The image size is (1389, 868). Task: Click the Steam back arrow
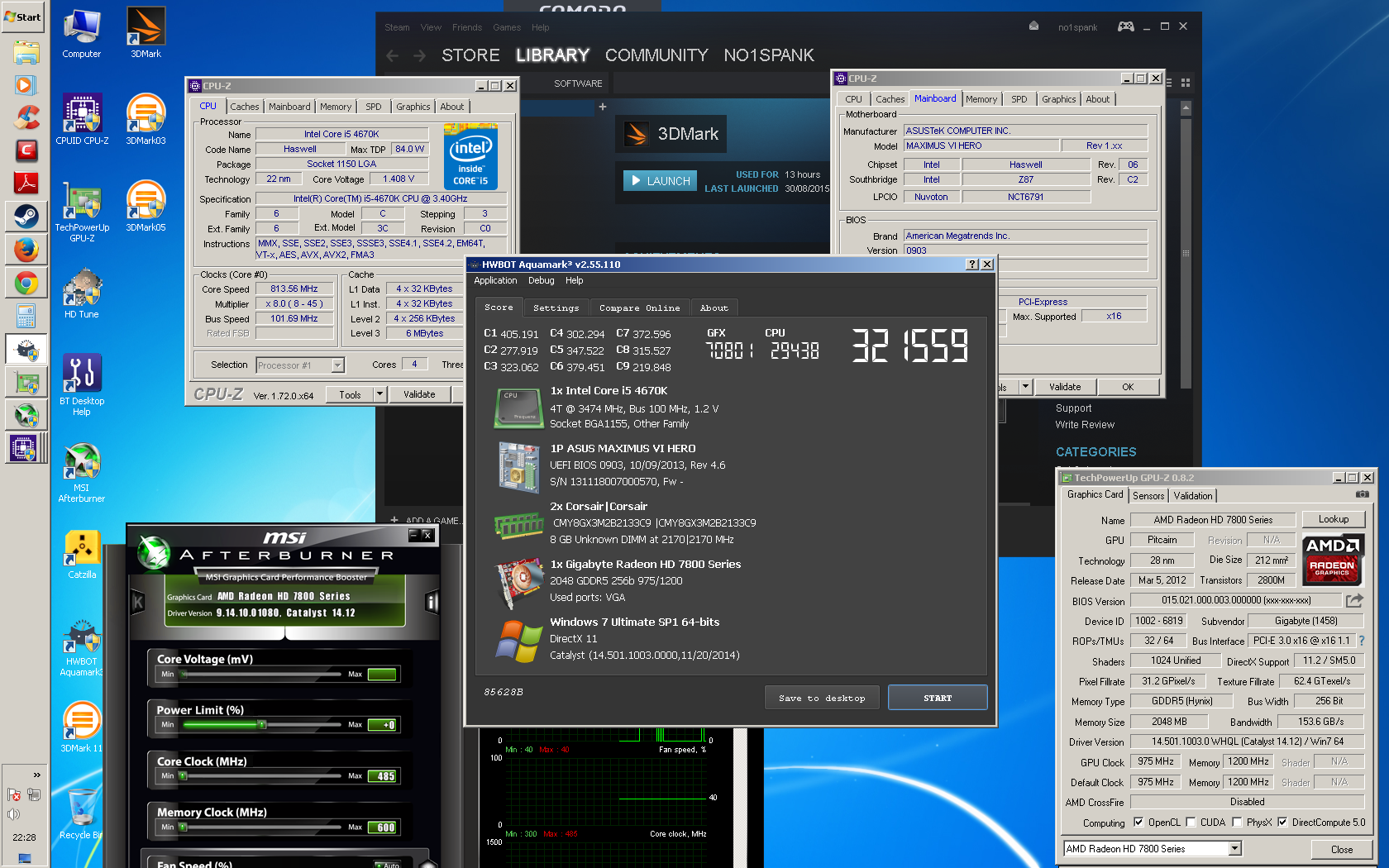[393, 55]
